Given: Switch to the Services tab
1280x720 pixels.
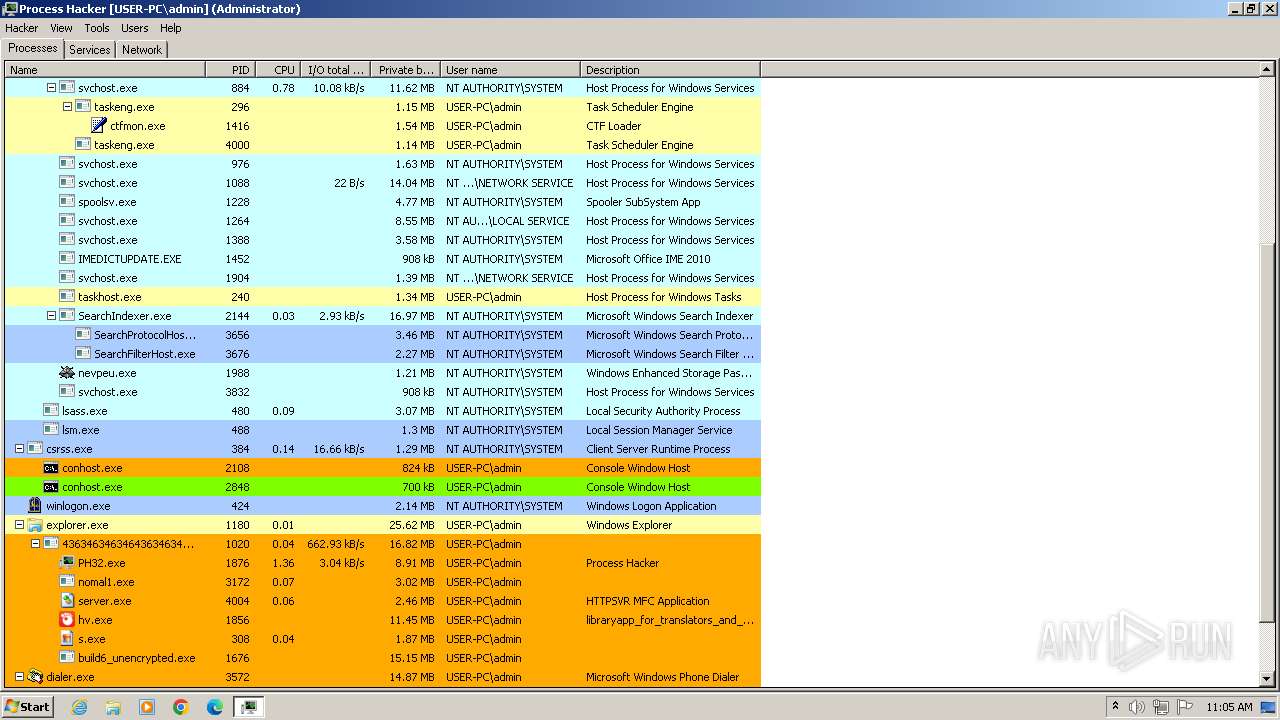Looking at the screenshot, I should point(90,49).
